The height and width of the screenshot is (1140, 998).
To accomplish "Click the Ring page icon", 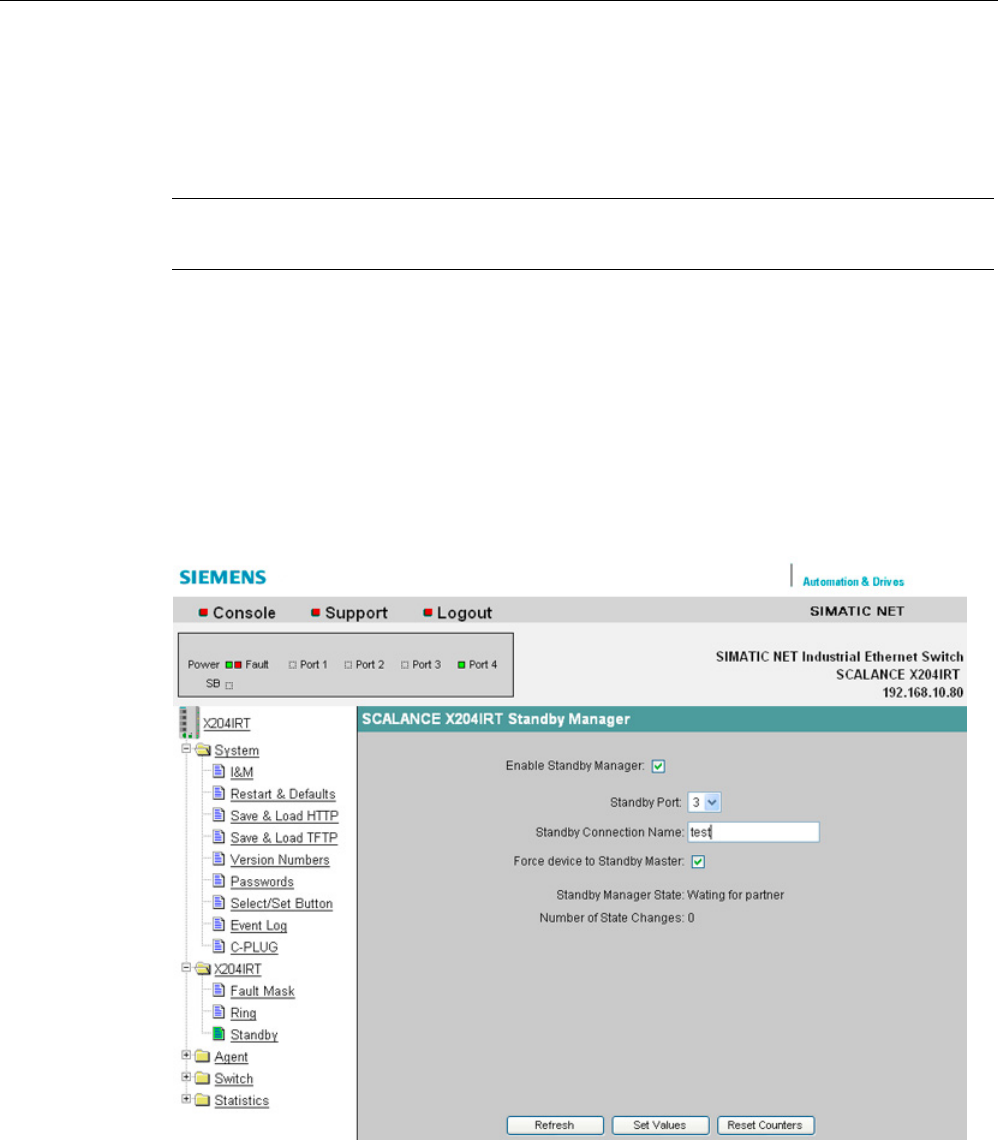I will tap(218, 1011).
